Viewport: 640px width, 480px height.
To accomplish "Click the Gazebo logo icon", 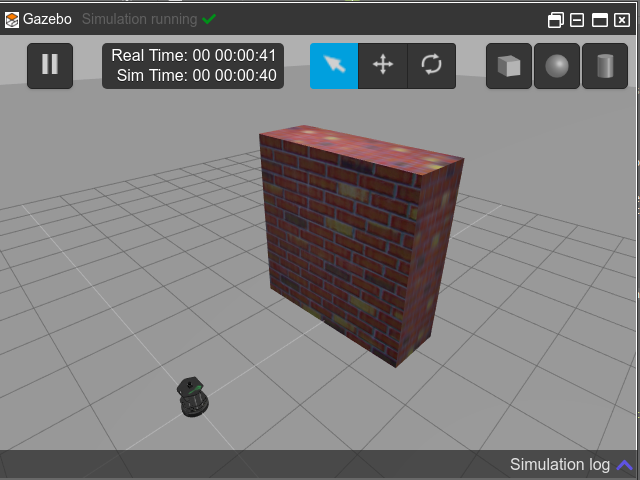I will point(12,20).
